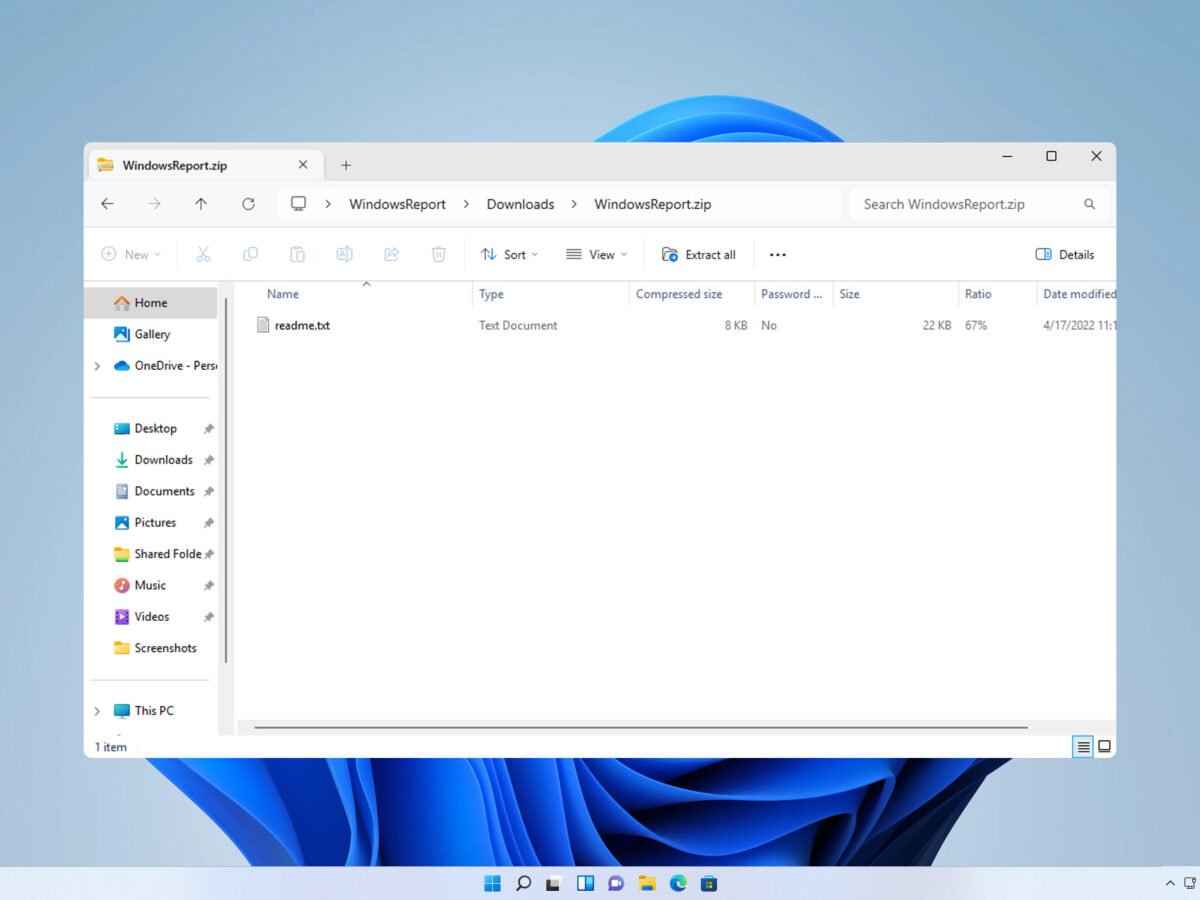1200x900 pixels.
Task: Sort by Password column header
Action: coord(794,294)
